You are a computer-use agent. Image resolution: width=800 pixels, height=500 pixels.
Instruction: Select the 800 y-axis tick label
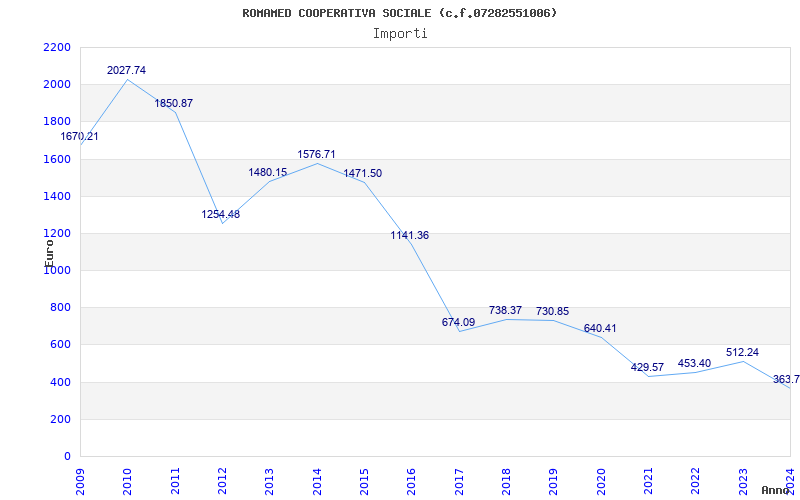point(61,308)
